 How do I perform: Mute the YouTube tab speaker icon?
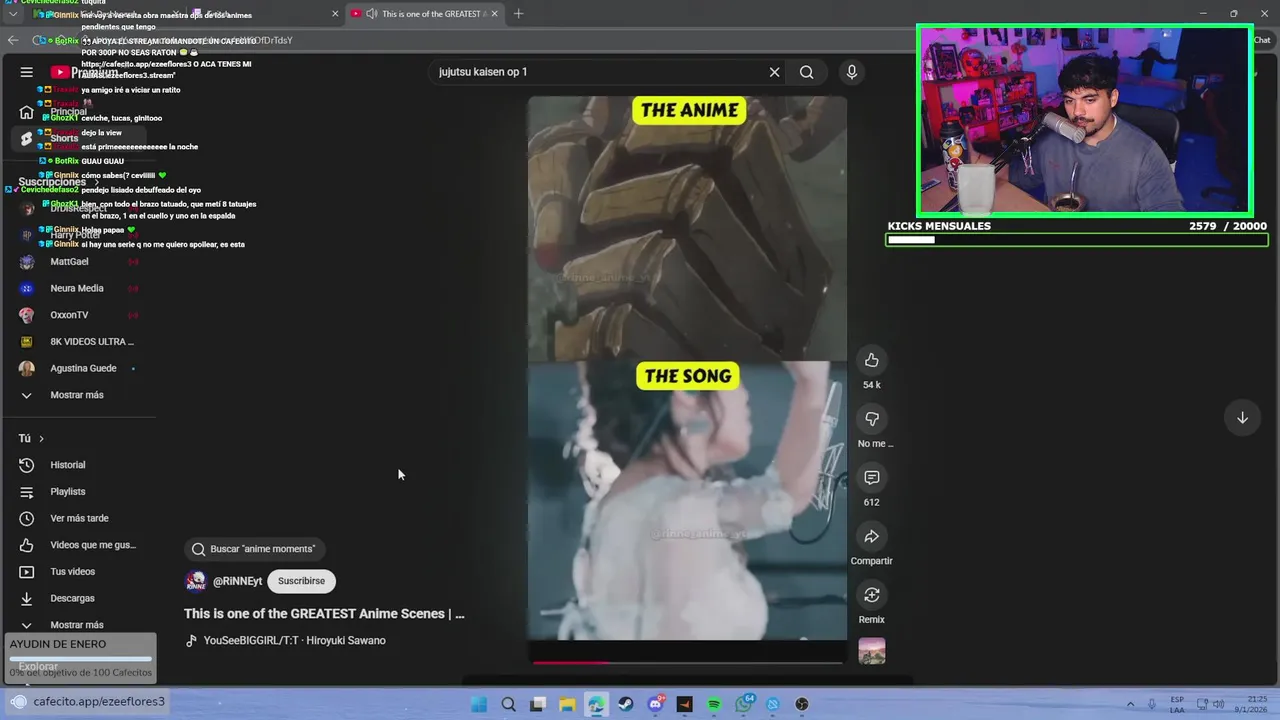372,14
